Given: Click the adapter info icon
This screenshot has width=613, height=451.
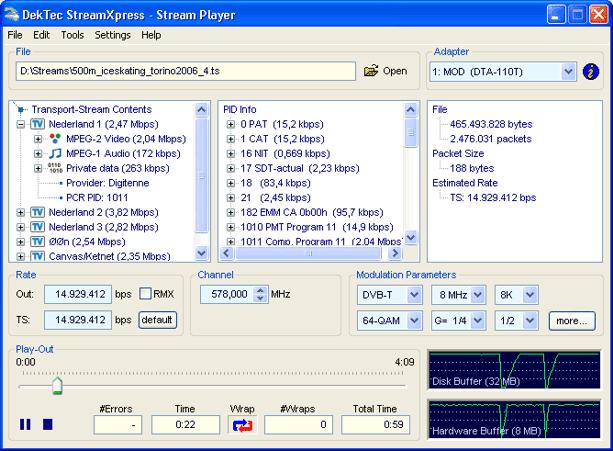Looking at the screenshot, I should (x=590, y=71).
